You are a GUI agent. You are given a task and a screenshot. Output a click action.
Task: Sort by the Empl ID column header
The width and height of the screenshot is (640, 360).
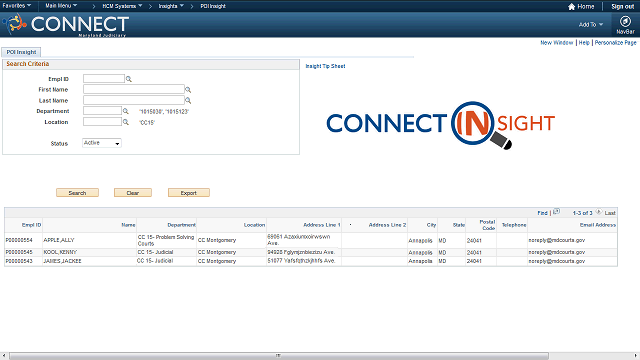pos(31,225)
